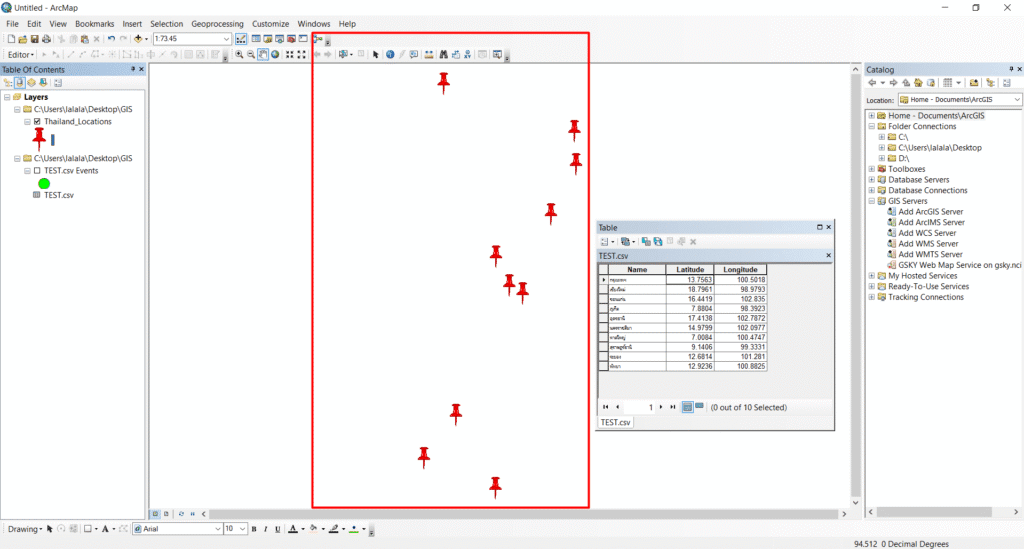Go to the last record in the table
This screenshot has height=549, width=1024.
coord(673,407)
